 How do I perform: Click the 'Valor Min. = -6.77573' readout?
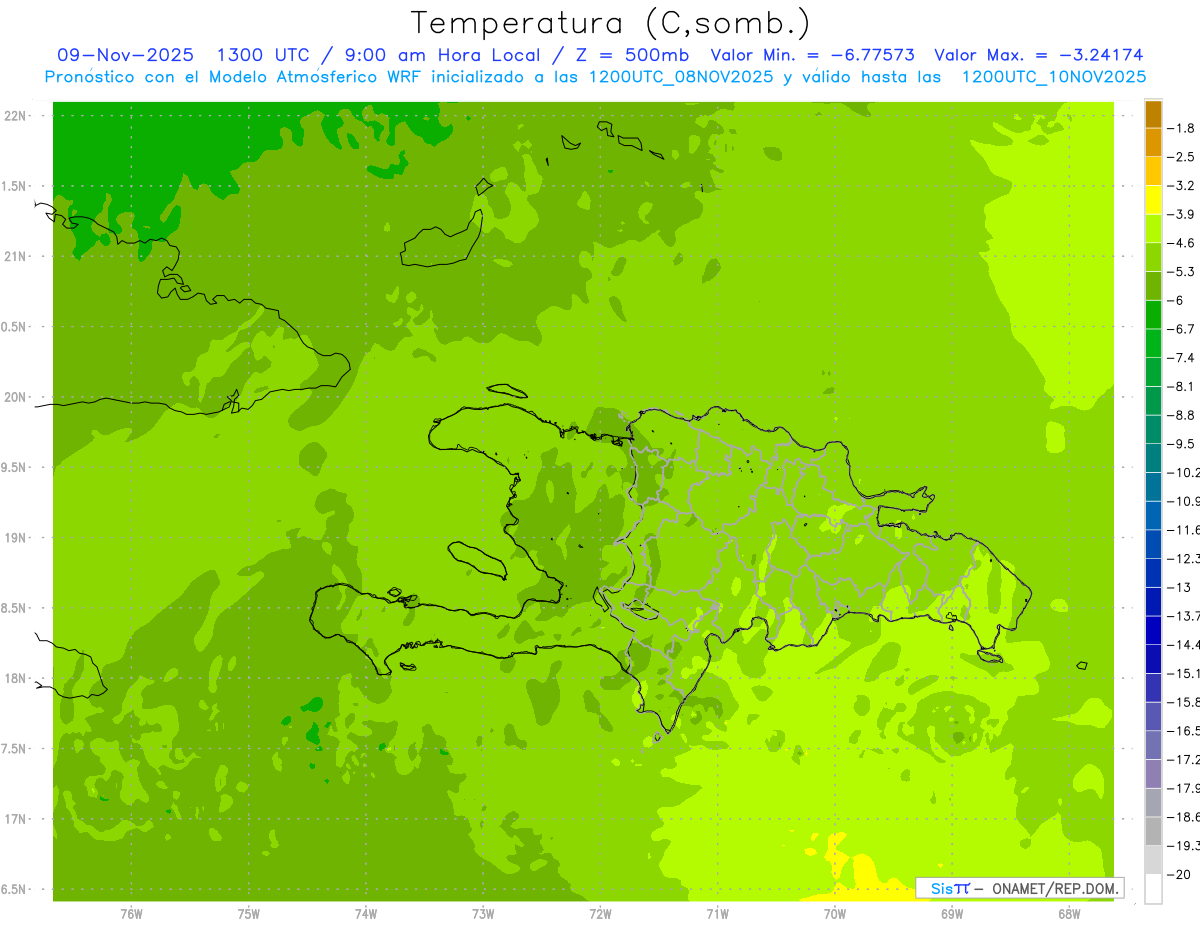812,56
